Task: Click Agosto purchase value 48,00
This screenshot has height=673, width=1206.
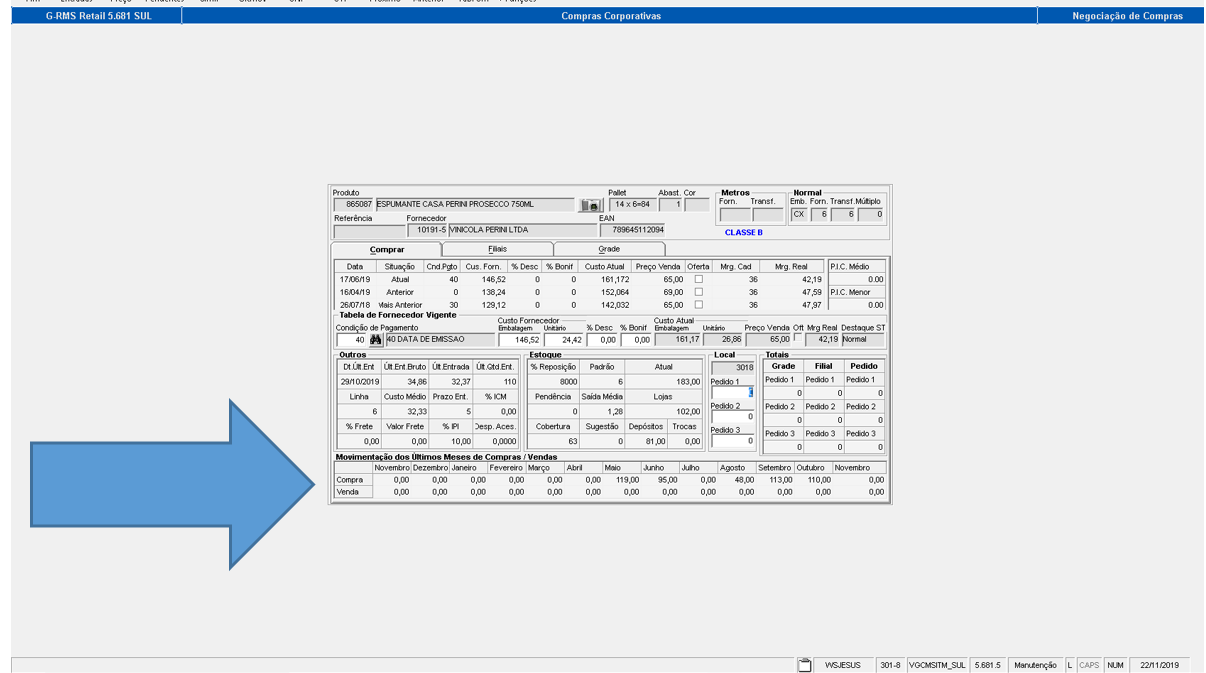Action: pos(743,480)
